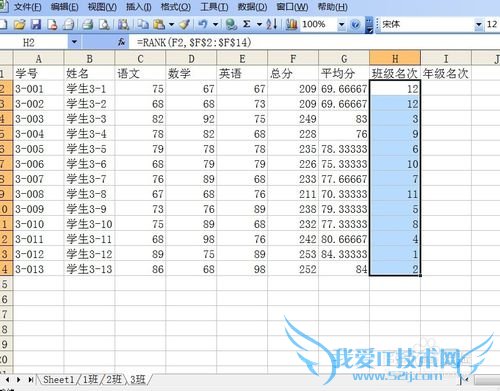500x391 pixels.
Task: Click the Spelling check icon
Action: 124,24
